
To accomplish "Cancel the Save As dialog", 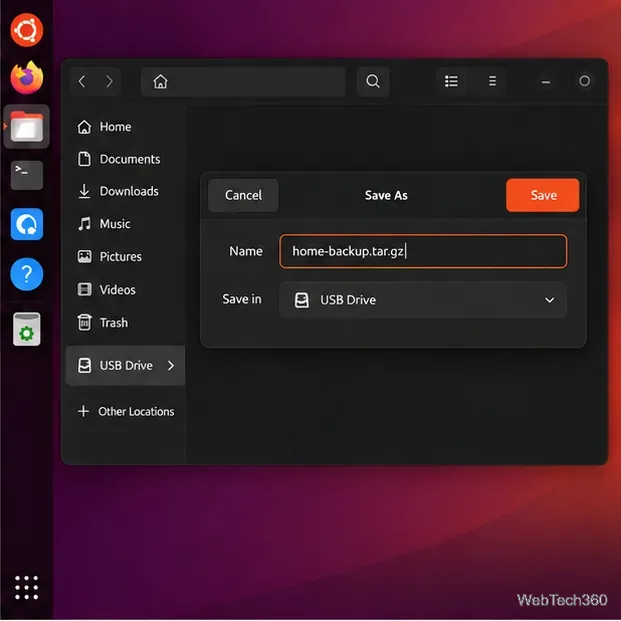I will point(243,195).
